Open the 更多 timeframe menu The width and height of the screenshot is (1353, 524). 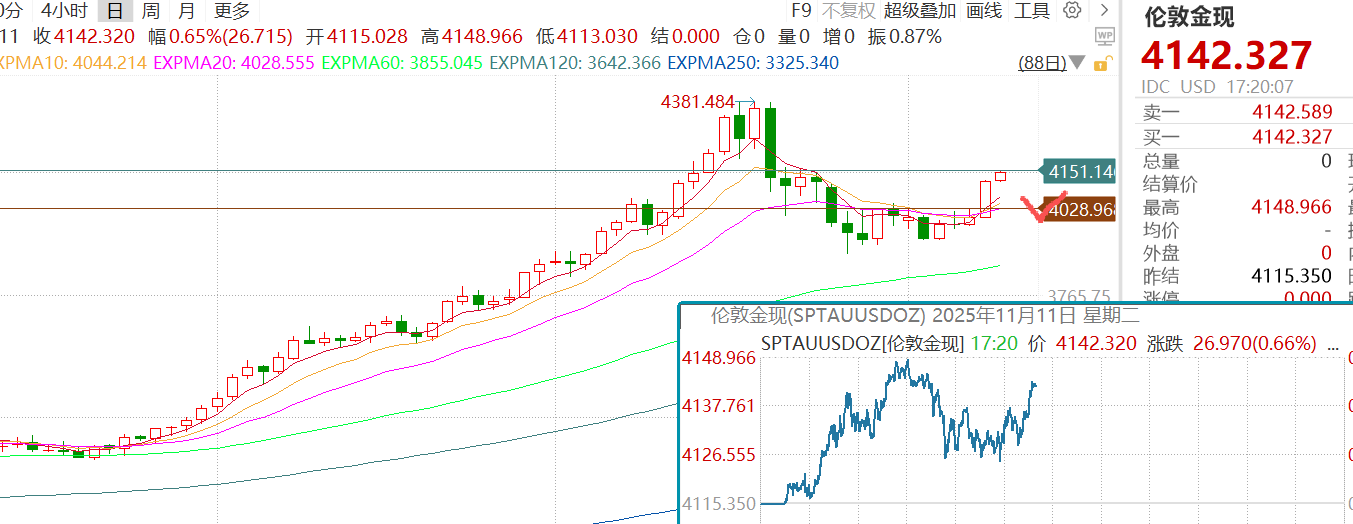(x=232, y=11)
